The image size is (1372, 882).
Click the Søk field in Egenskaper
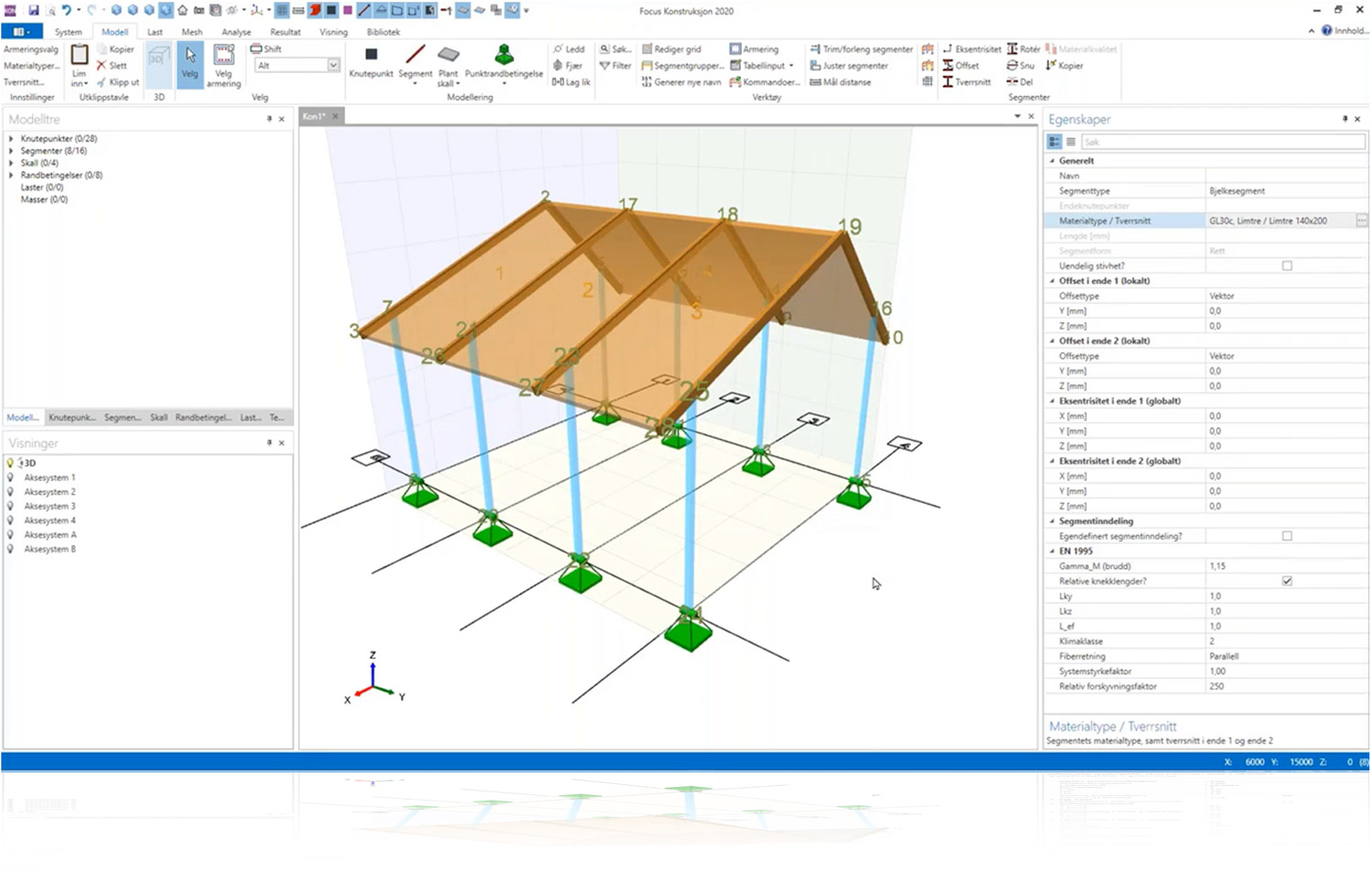(x=1223, y=142)
